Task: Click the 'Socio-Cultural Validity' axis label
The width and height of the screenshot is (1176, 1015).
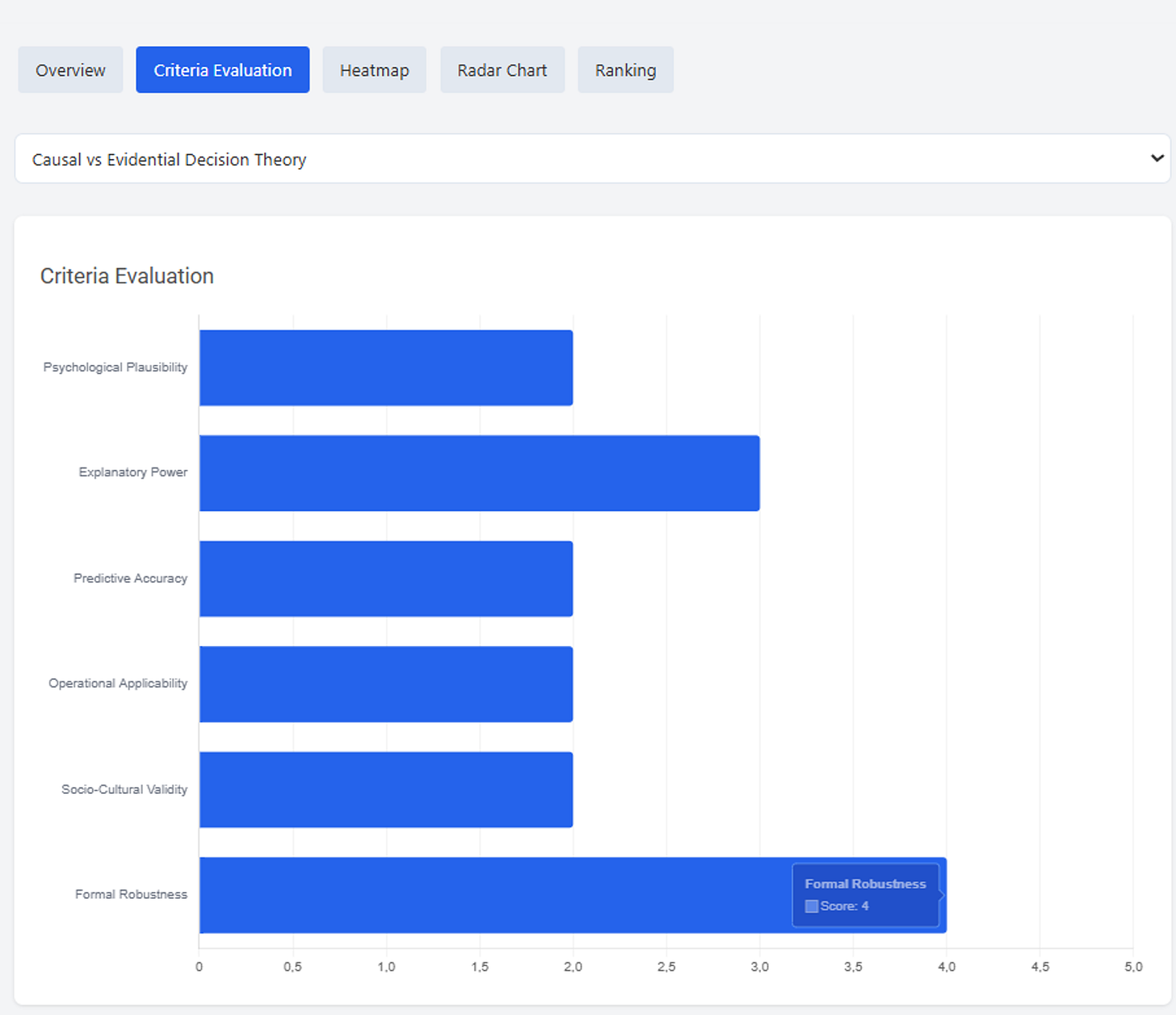Action: coord(124,789)
